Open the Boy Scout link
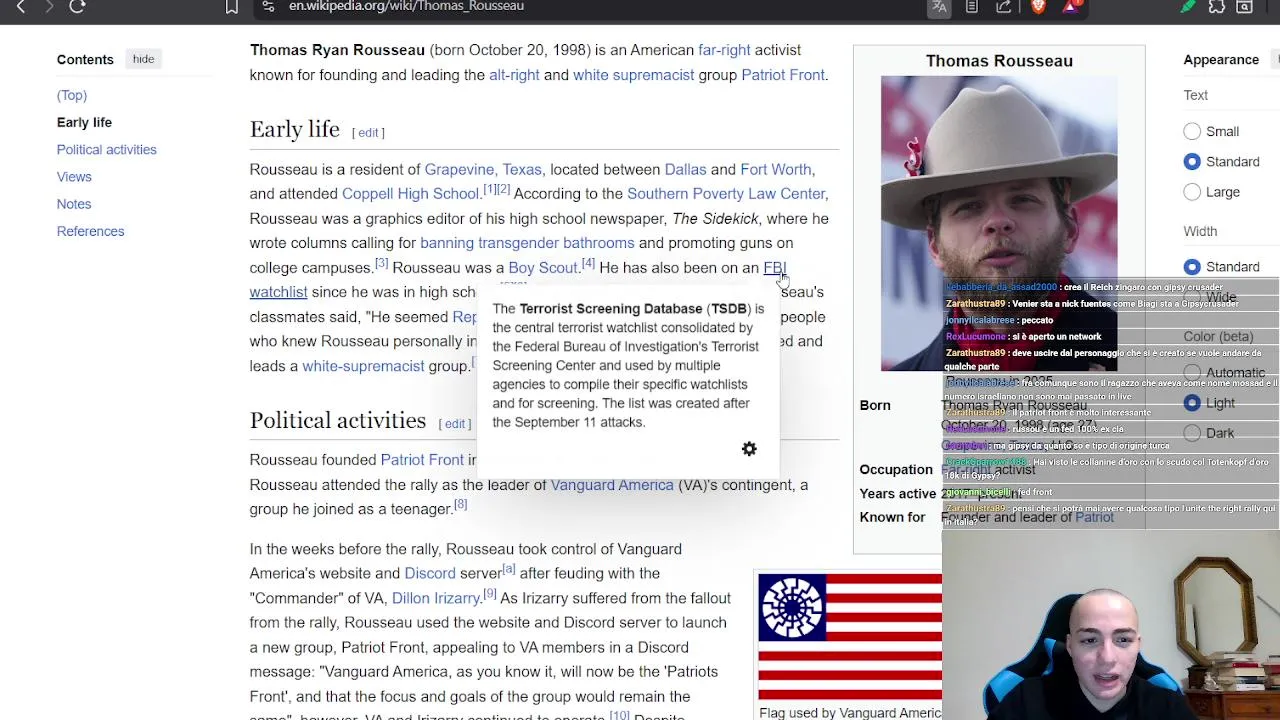This screenshot has height=720, width=1280. (x=543, y=268)
